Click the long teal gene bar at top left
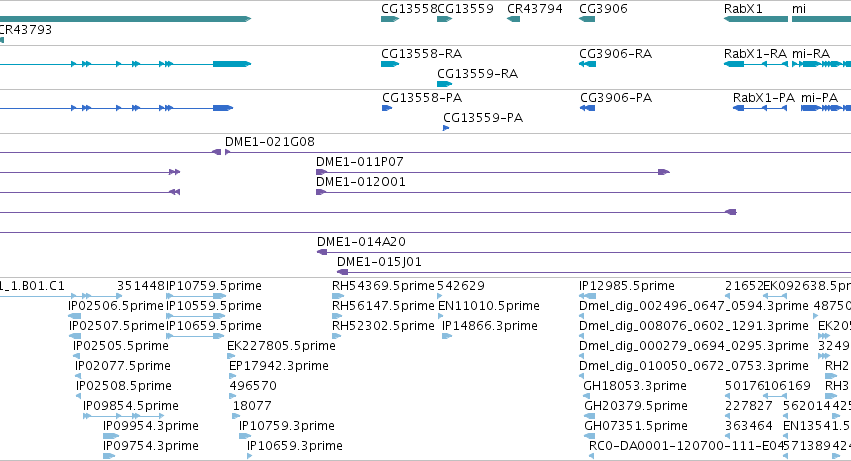 (125, 19)
